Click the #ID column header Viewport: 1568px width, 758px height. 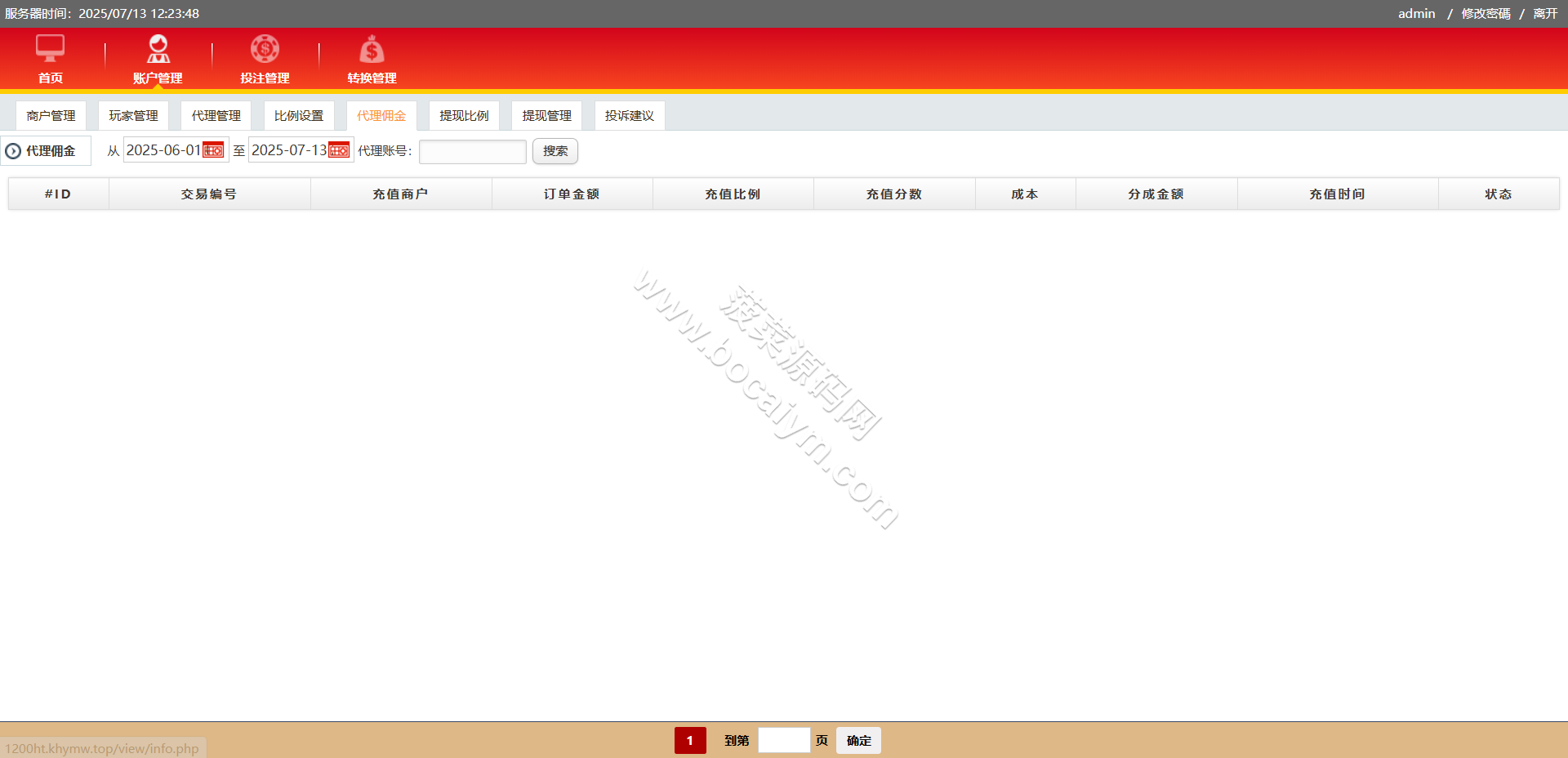tap(58, 194)
